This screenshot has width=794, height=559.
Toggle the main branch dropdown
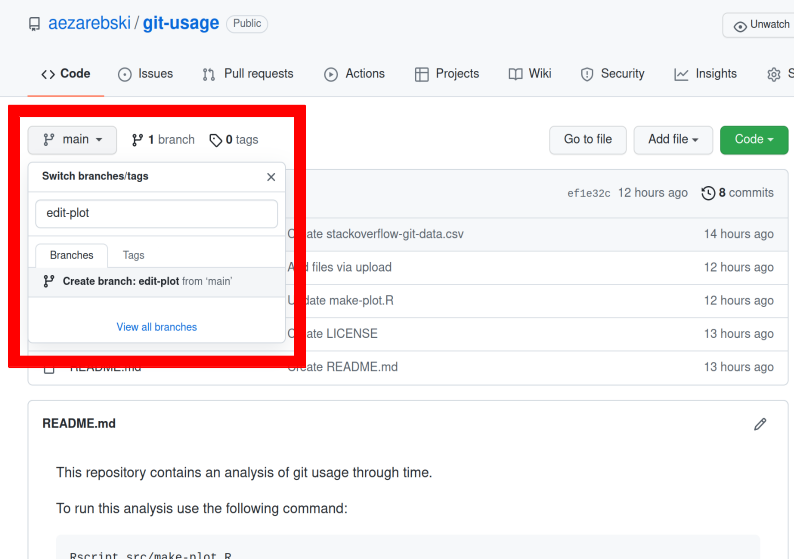click(72, 140)
